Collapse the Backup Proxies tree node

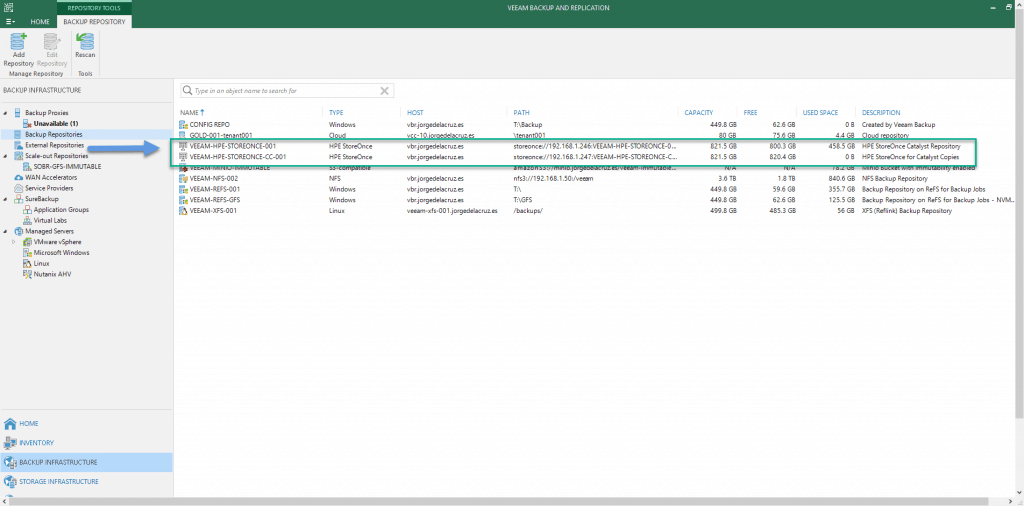[6, 113]
